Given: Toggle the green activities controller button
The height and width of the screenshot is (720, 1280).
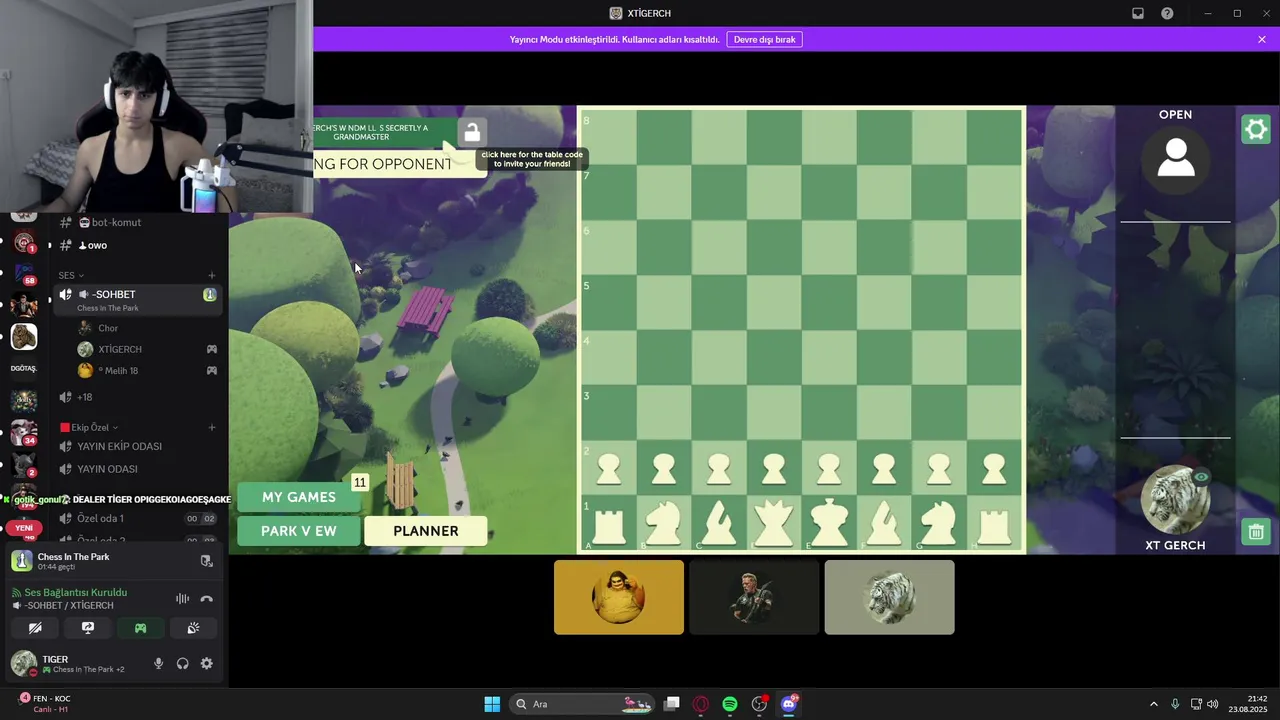Looking at the screenshot, I should [140, 628].
